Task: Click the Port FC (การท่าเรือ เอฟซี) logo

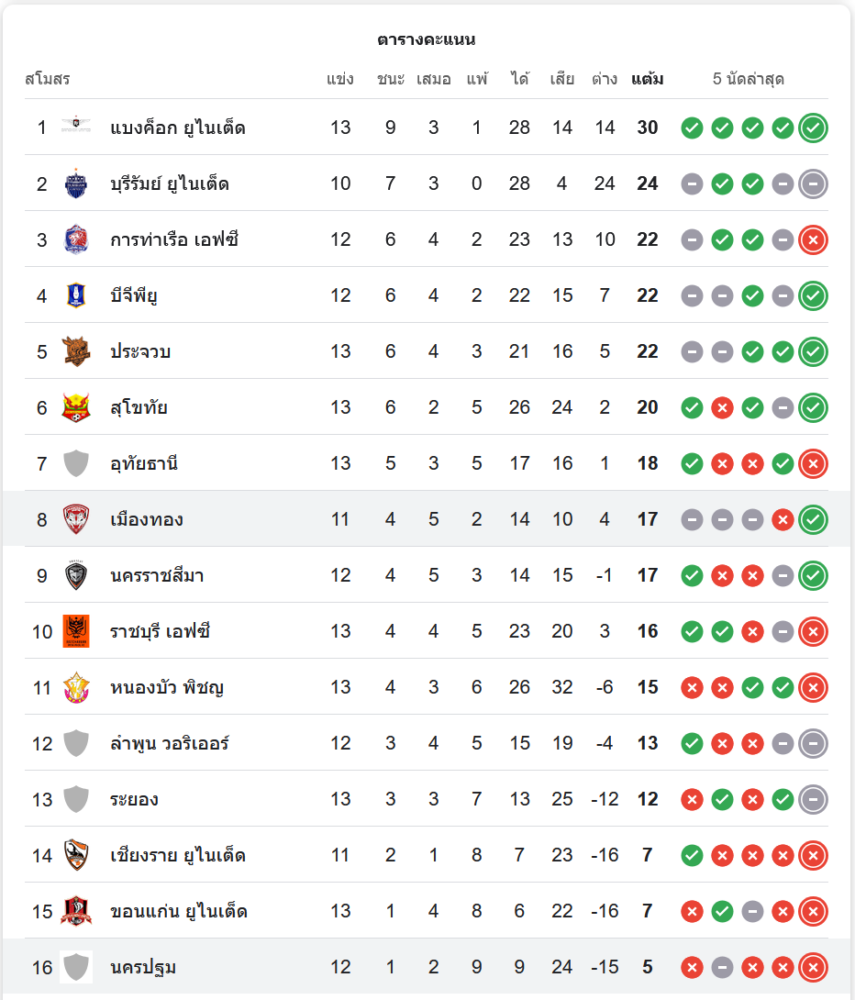Action: coord(76,239)
